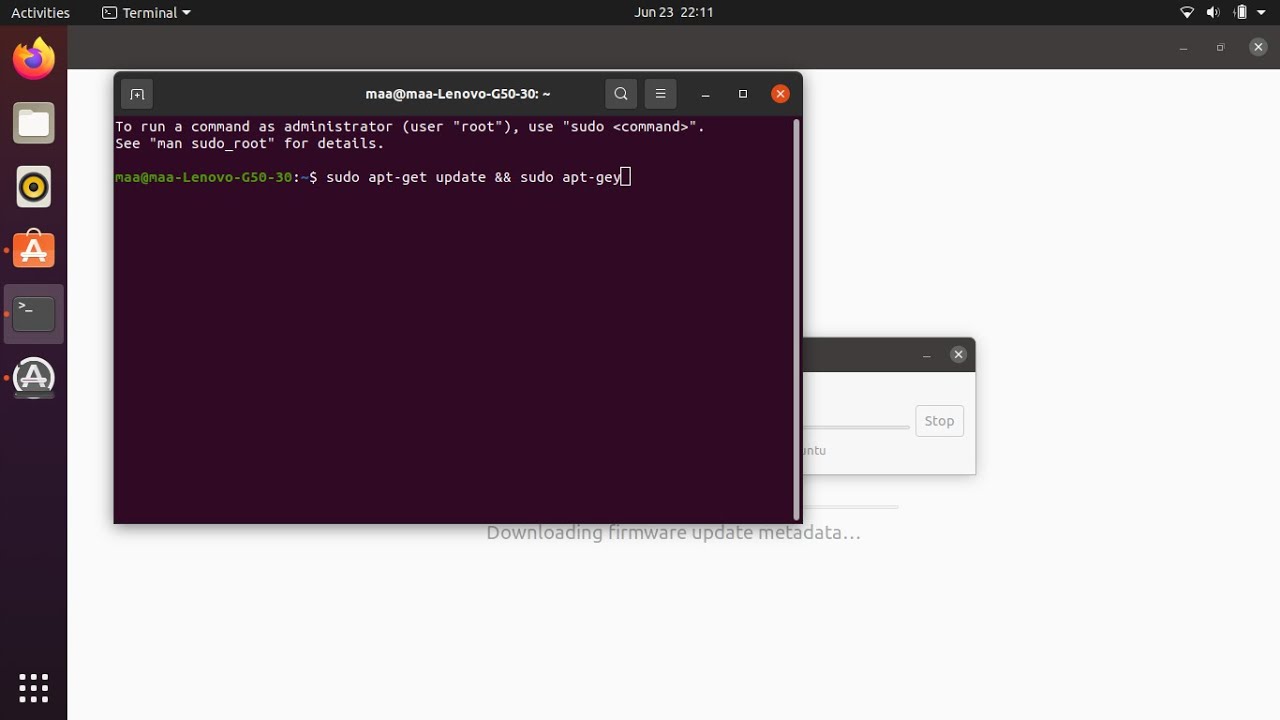The image size is (1280, 720).
Task: Maximize the terminal window
Action: coord(743,94)
